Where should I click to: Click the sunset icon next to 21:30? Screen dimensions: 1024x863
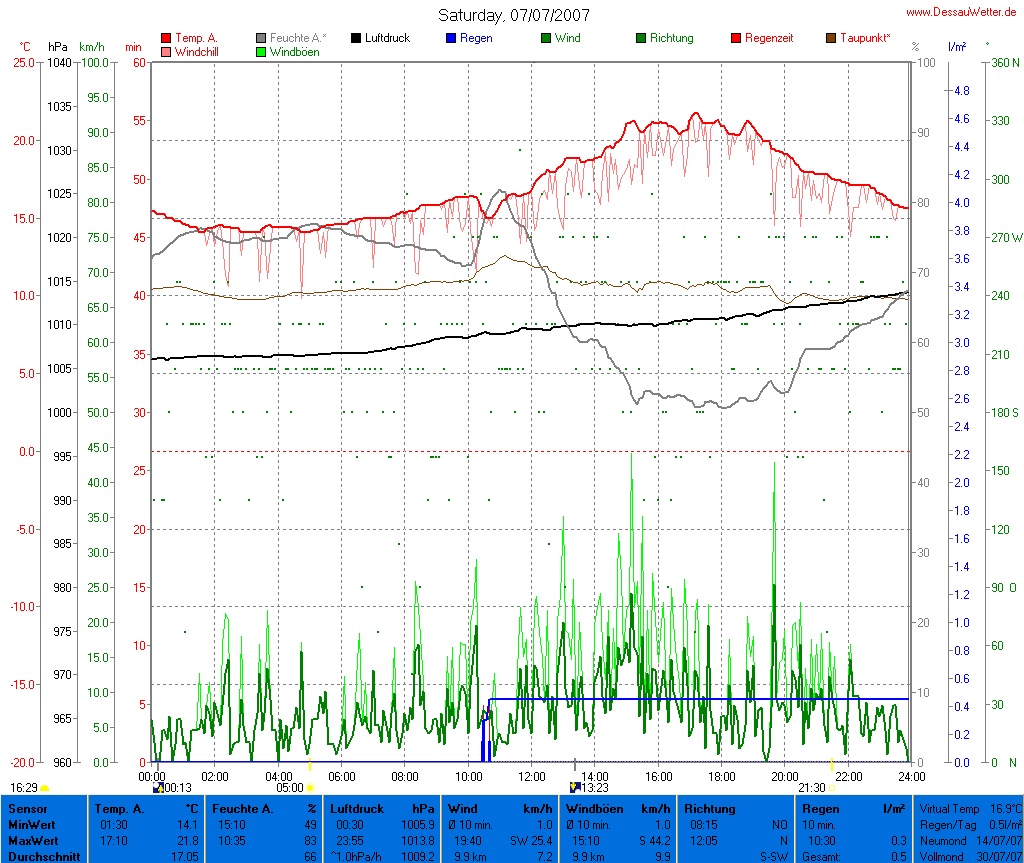[x=833, y=788]
